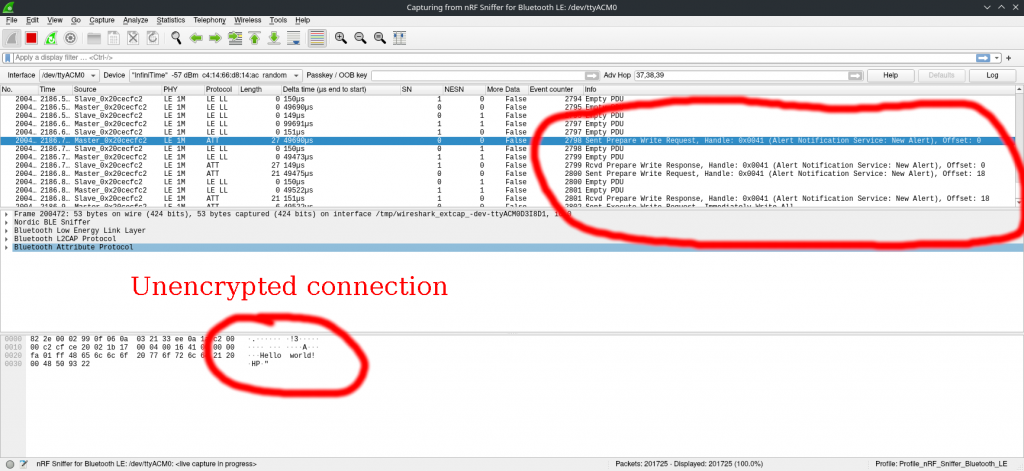Toggle auto-scroll during live capture

tap(295, 38)
